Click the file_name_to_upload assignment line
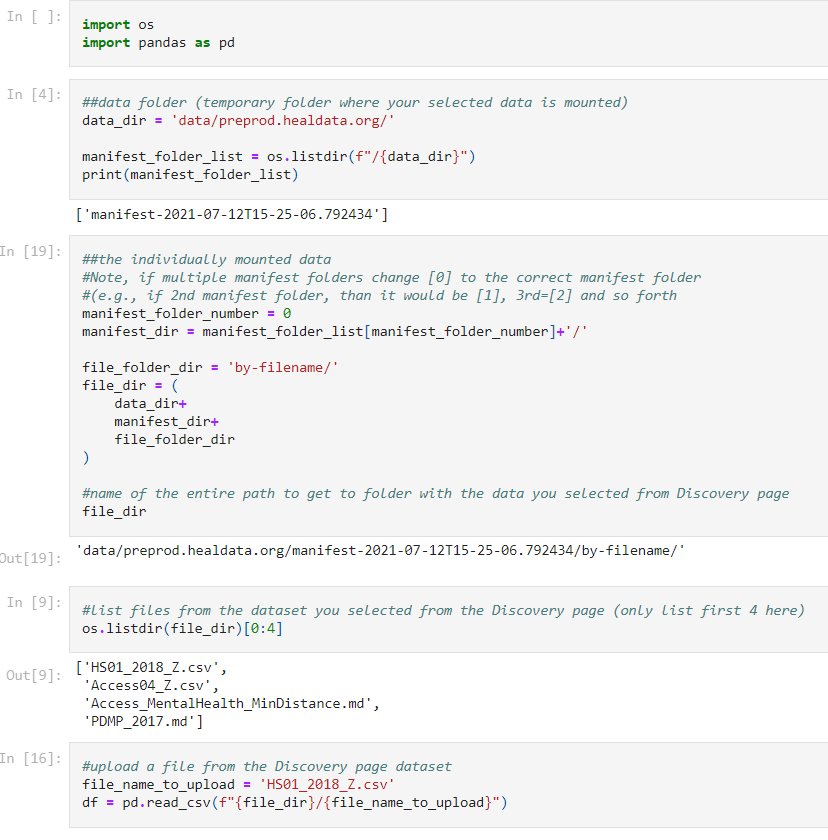 [x=238, y=784]
